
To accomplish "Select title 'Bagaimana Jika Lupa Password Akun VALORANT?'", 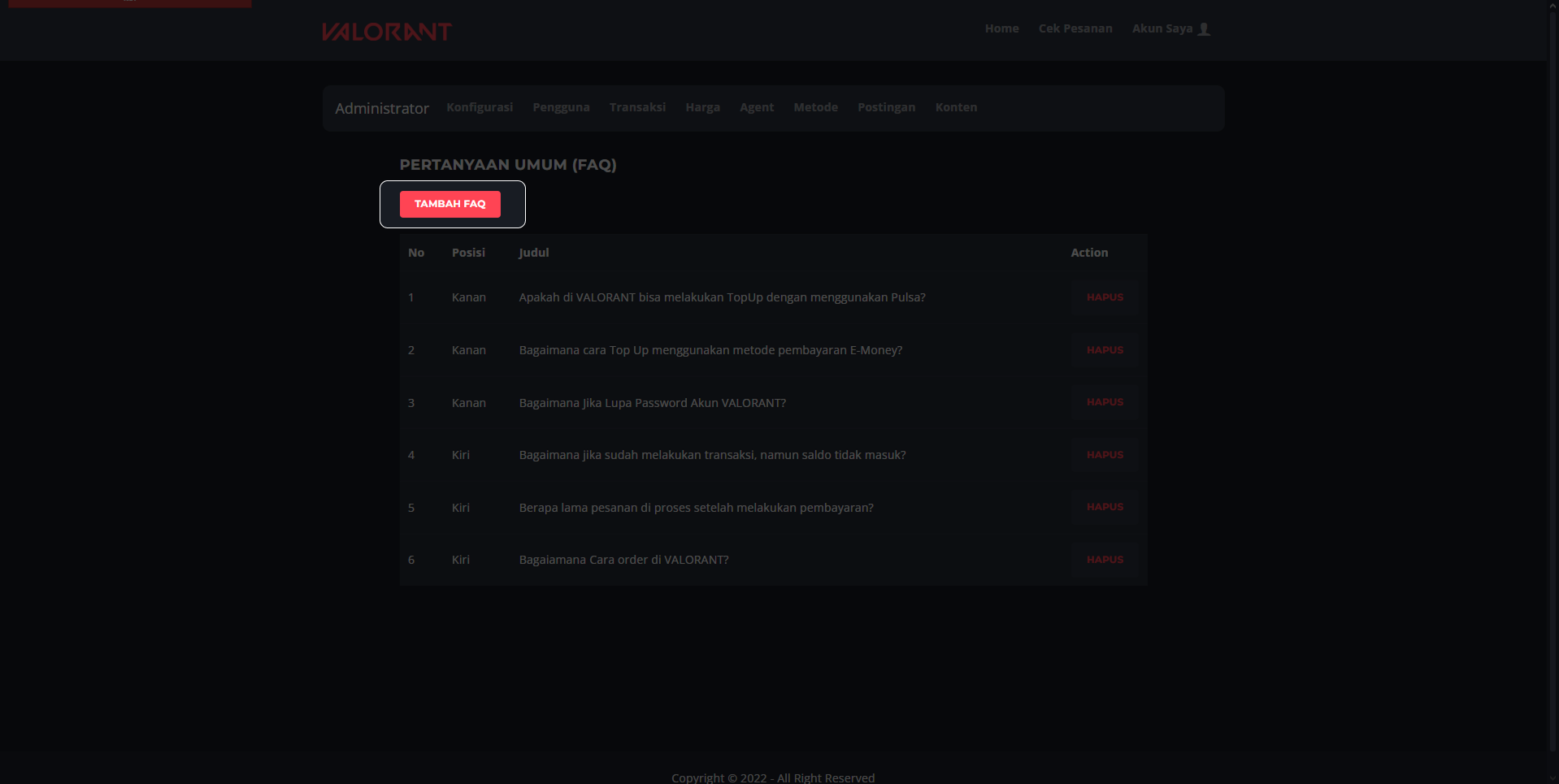I will 652,403.
